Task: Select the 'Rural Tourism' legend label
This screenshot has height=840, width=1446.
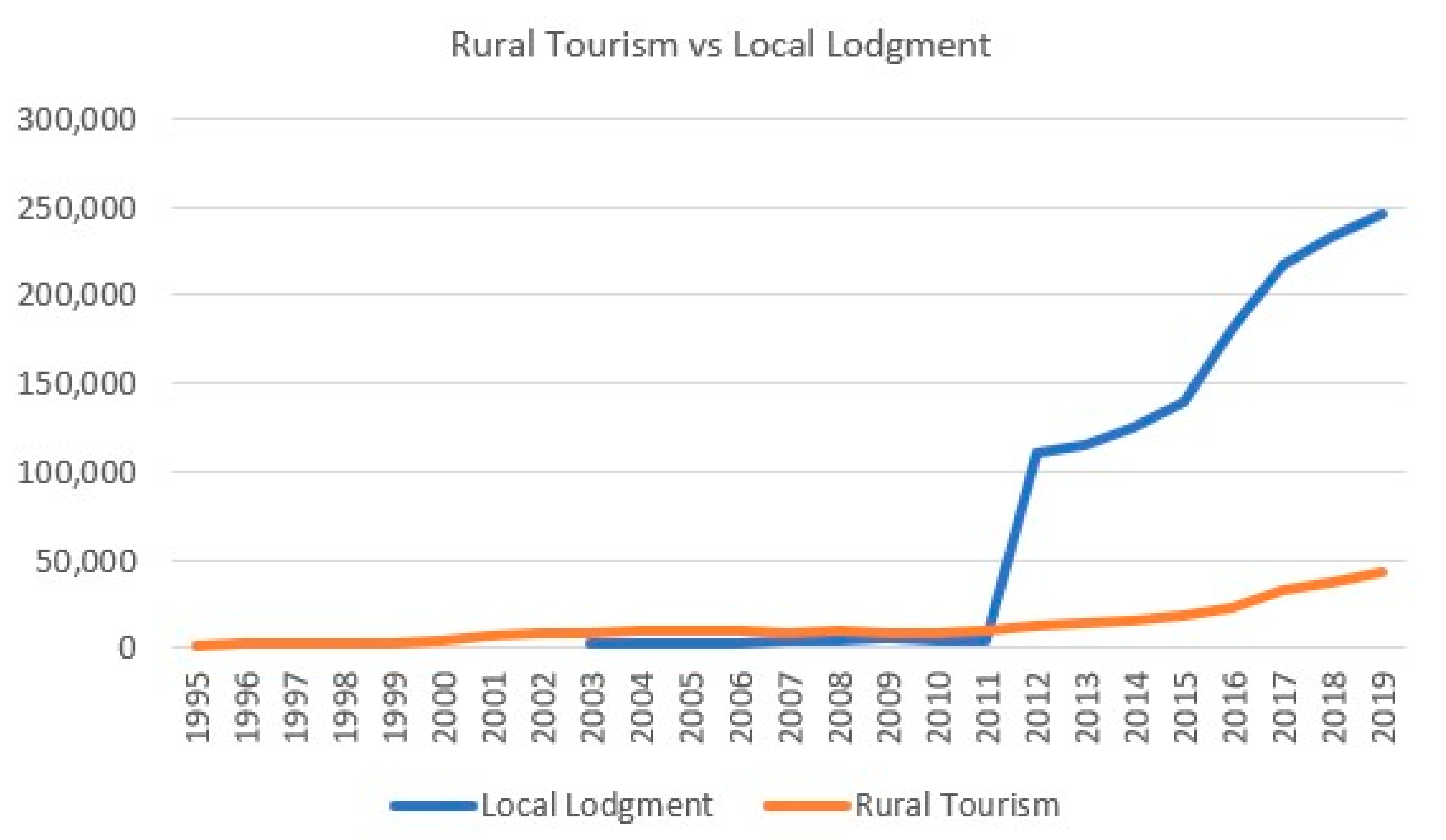Action: [x=957, y=805]
